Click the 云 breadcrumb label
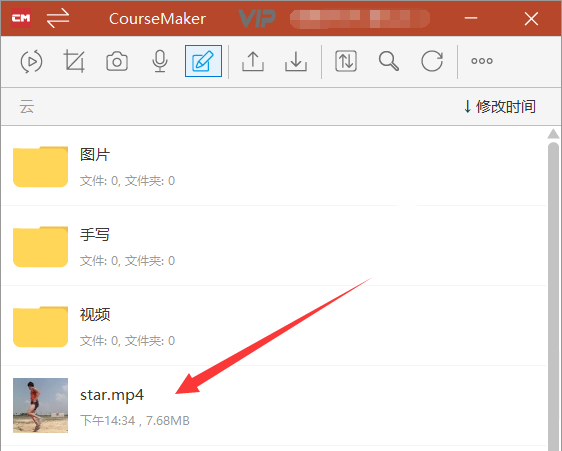The height and width of the screenshot is (451, 562). [x=27, y=107]
